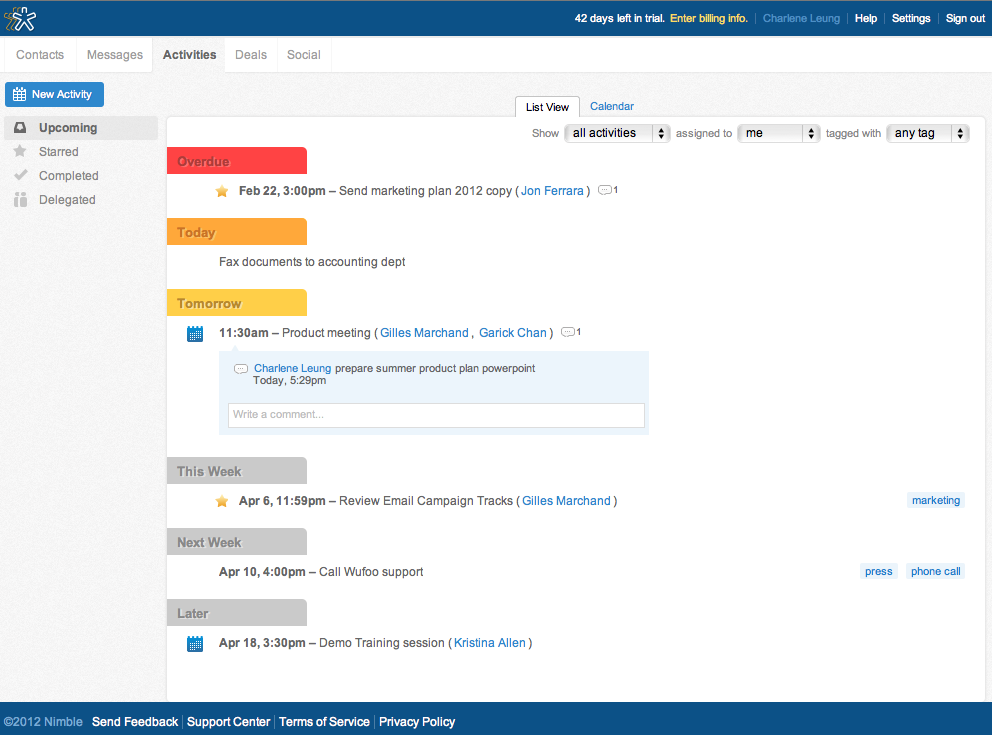Click the Completed checkmark icon in sidebar
The width and height of the screenshot is (992, 735).
20,175
